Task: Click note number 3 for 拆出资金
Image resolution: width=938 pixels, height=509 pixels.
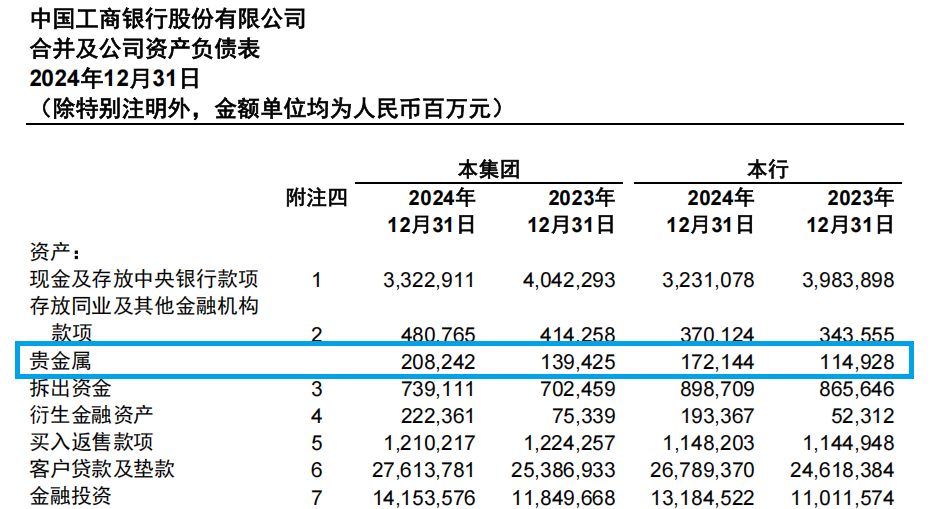Action: click(316, 389)
